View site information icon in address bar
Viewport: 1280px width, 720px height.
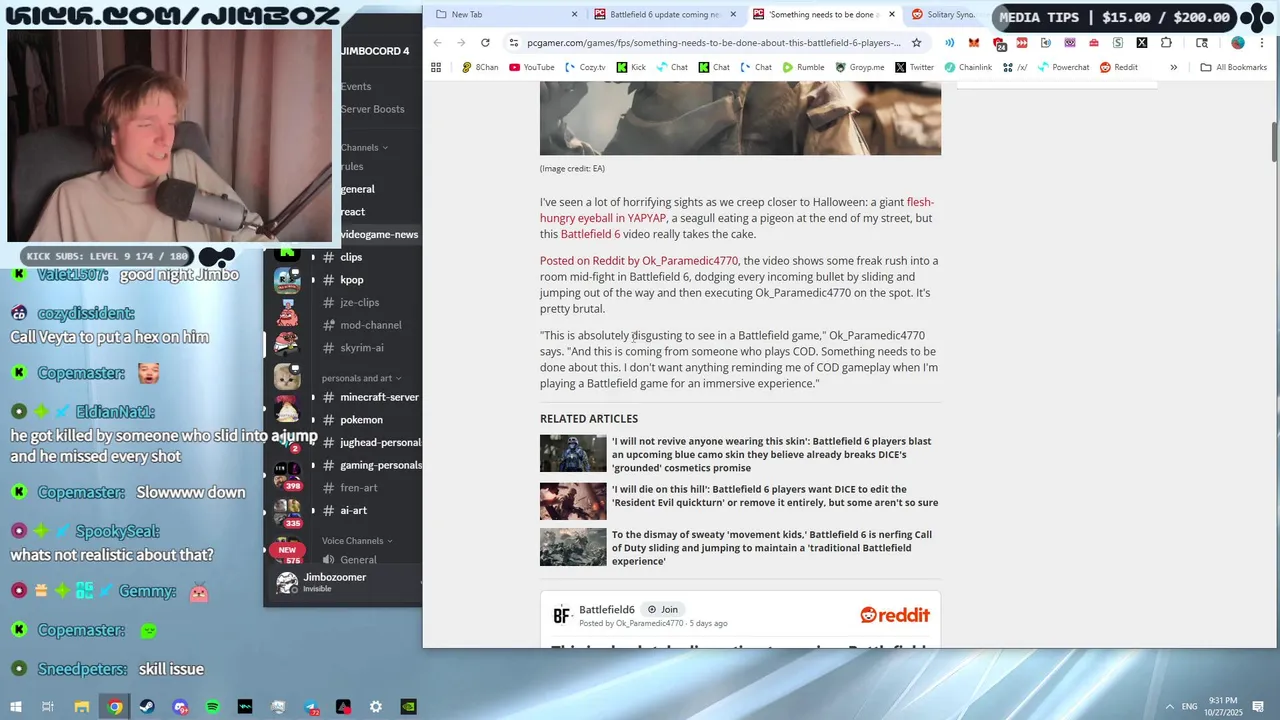pyautogui.click(x=513, y=43)
